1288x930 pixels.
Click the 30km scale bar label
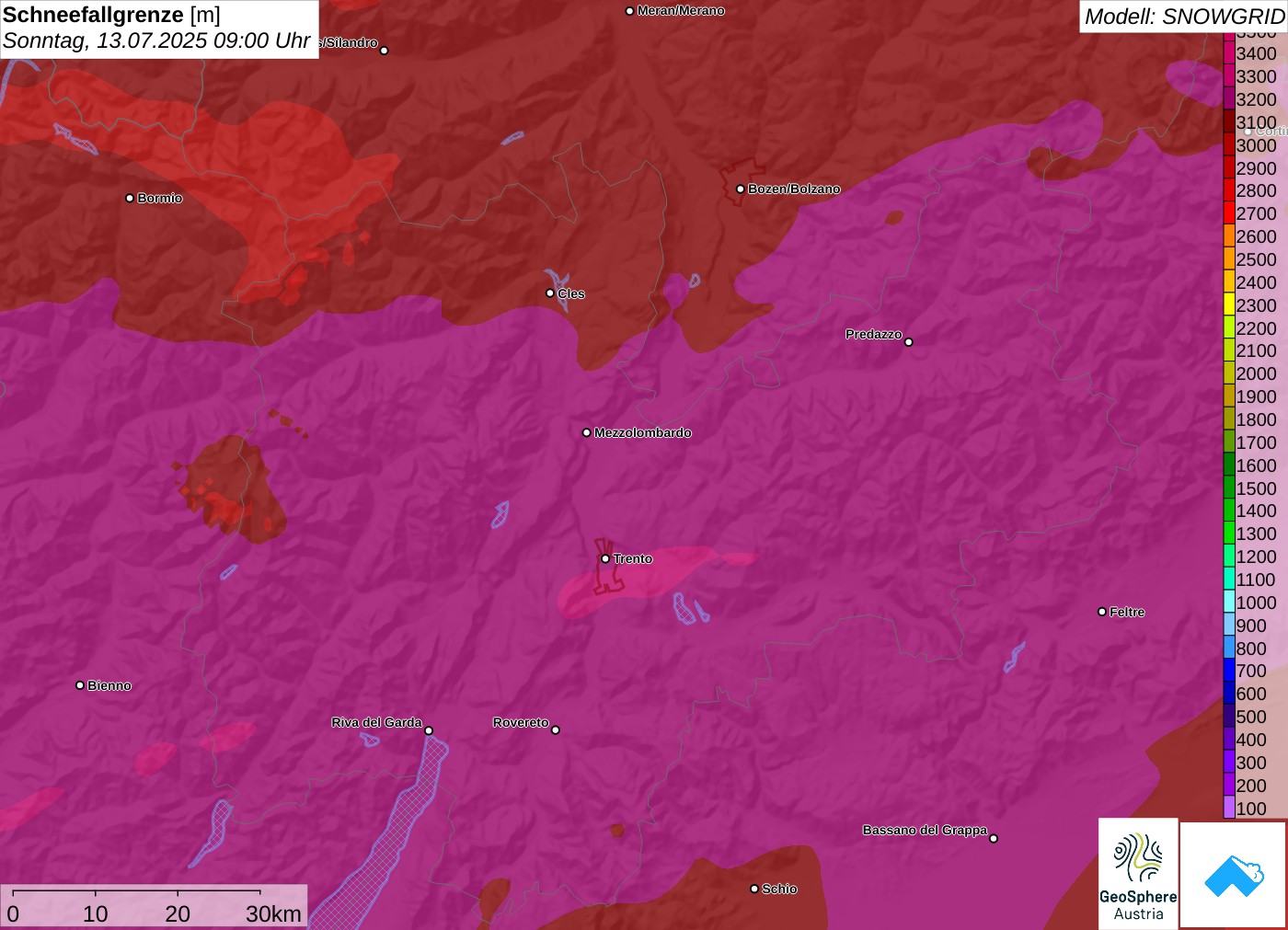[273, 913]
